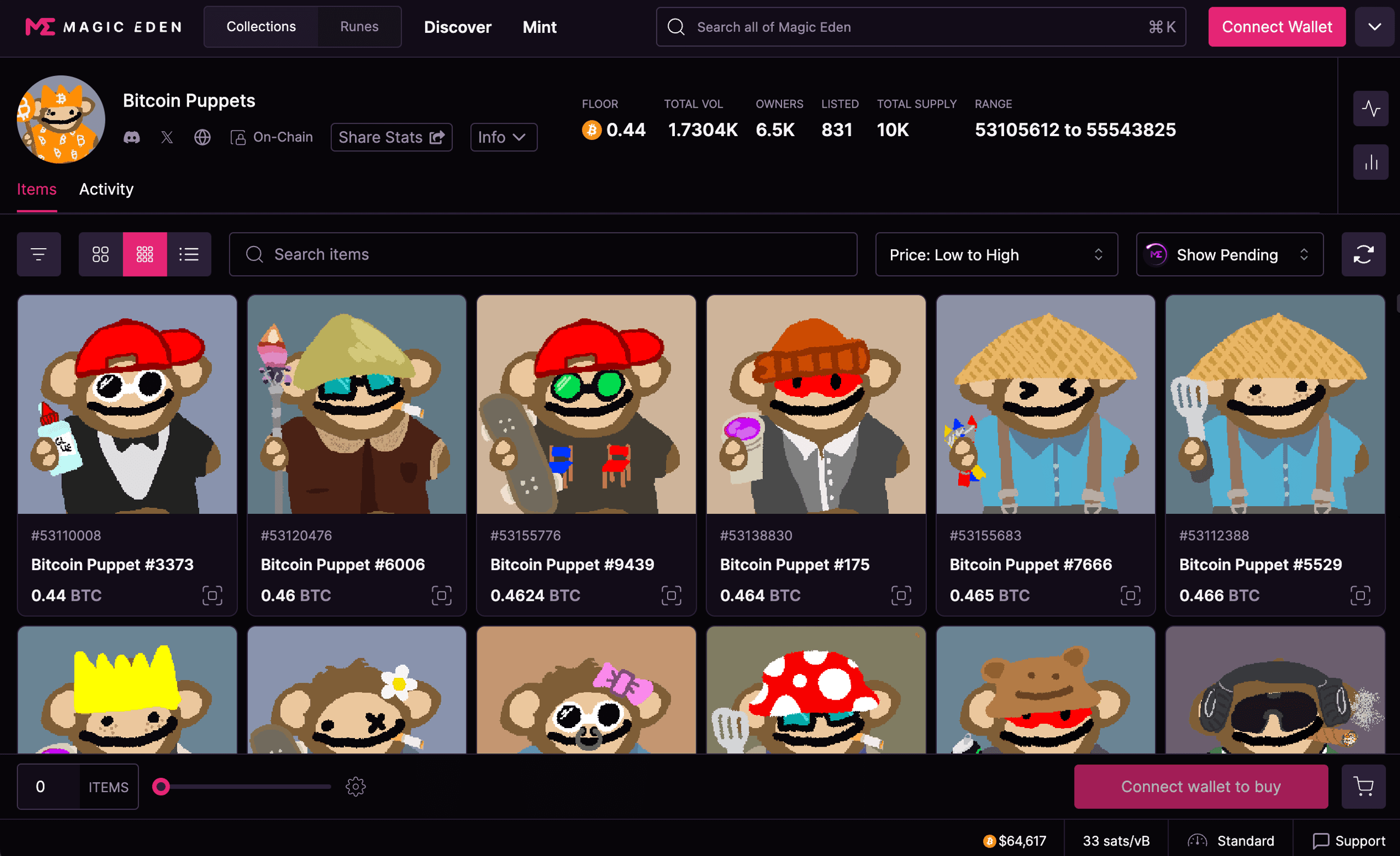Open Bitcoin Puppet #175 title link
1400x856 pixels.
(x=794, y=565)
